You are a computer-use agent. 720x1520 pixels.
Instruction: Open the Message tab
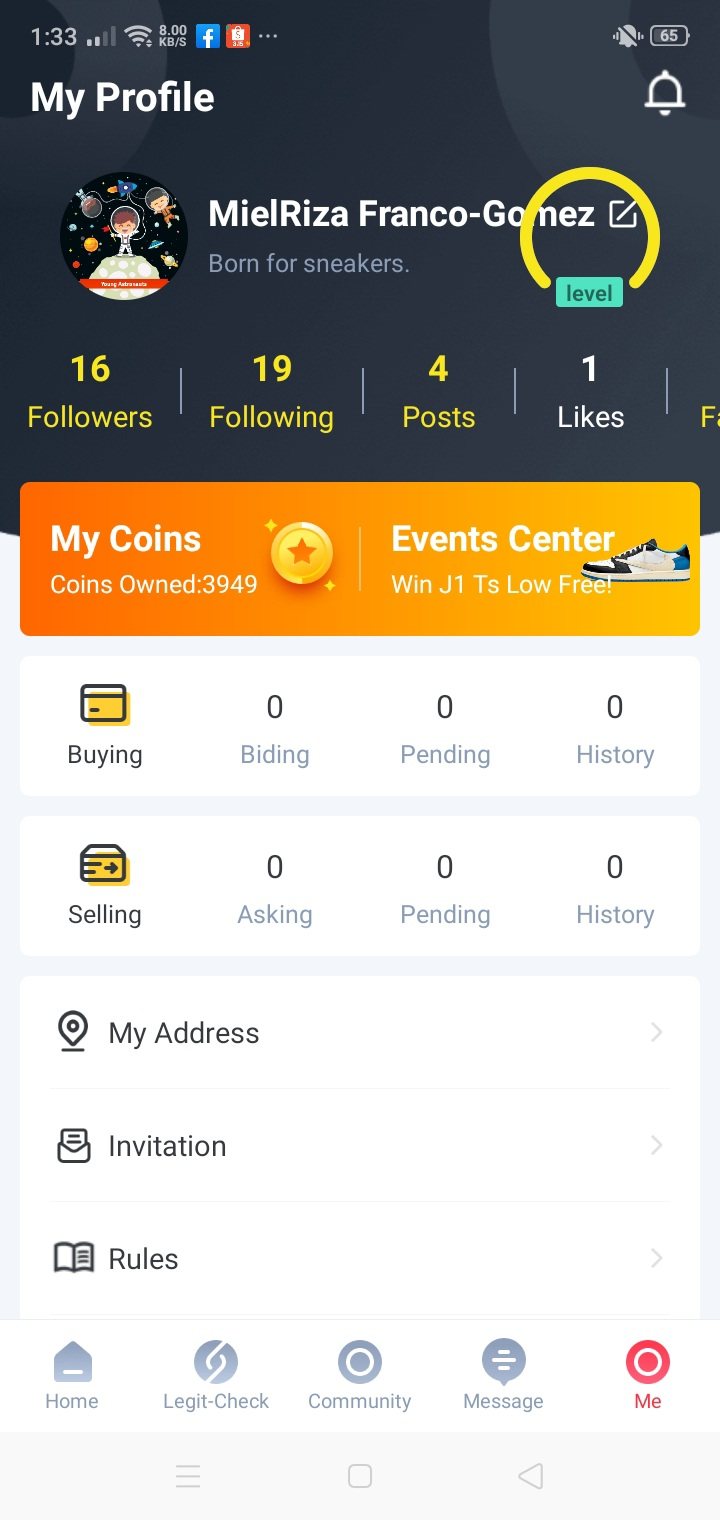[x=503, y=1375]
